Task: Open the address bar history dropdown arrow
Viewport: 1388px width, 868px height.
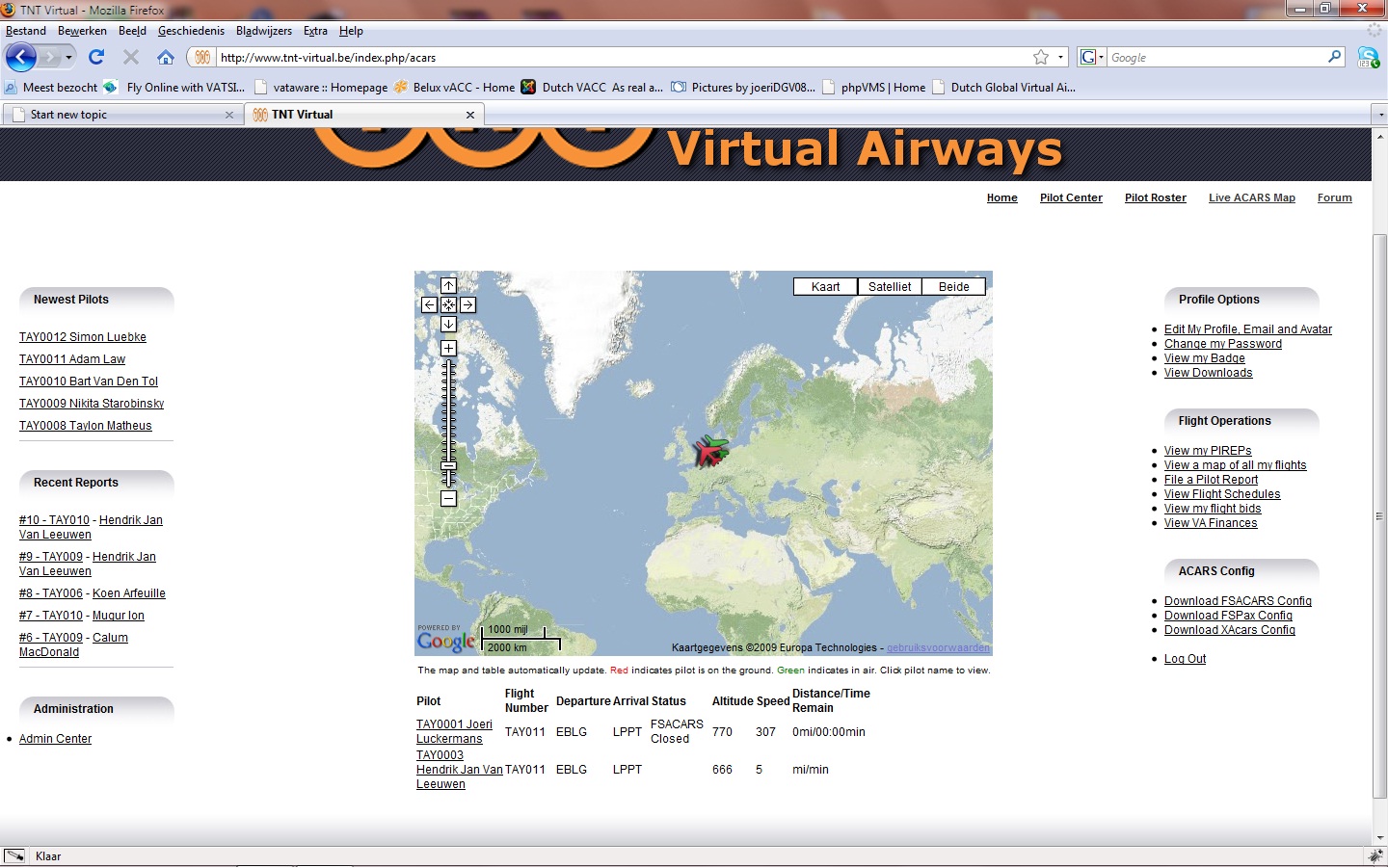Action: (1060, 57)
